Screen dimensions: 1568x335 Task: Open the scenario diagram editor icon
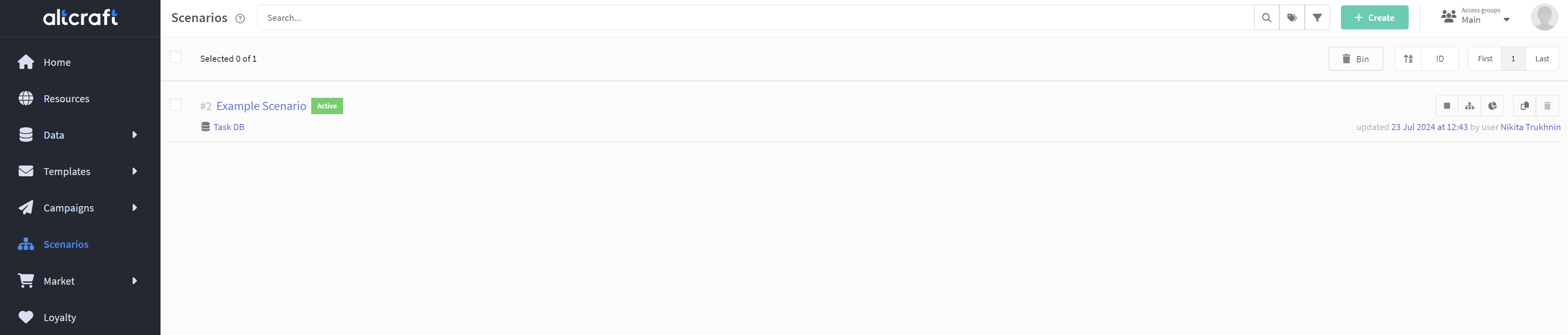pyautogui.click(x=1470, y=106)
